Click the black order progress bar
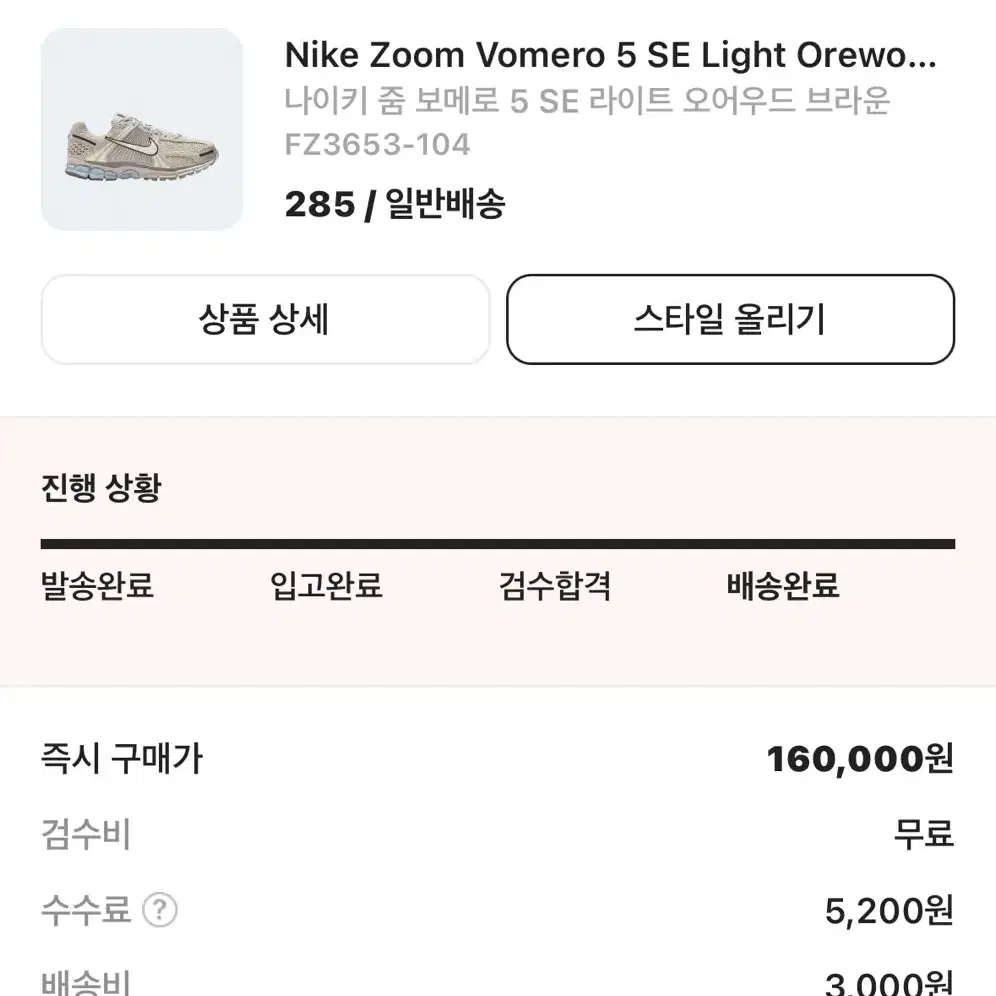 click(x=498, y=544)
